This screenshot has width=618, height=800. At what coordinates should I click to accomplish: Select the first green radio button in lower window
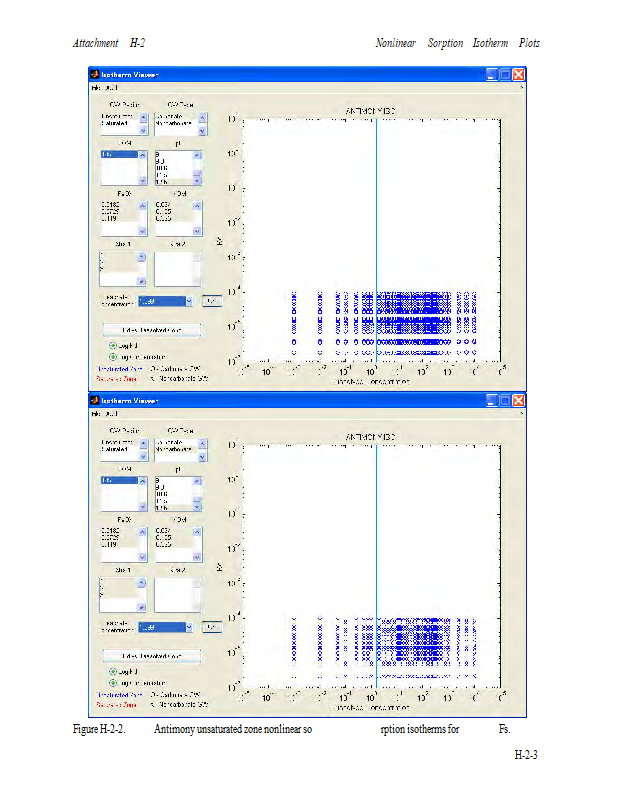(x=113, y=671)
